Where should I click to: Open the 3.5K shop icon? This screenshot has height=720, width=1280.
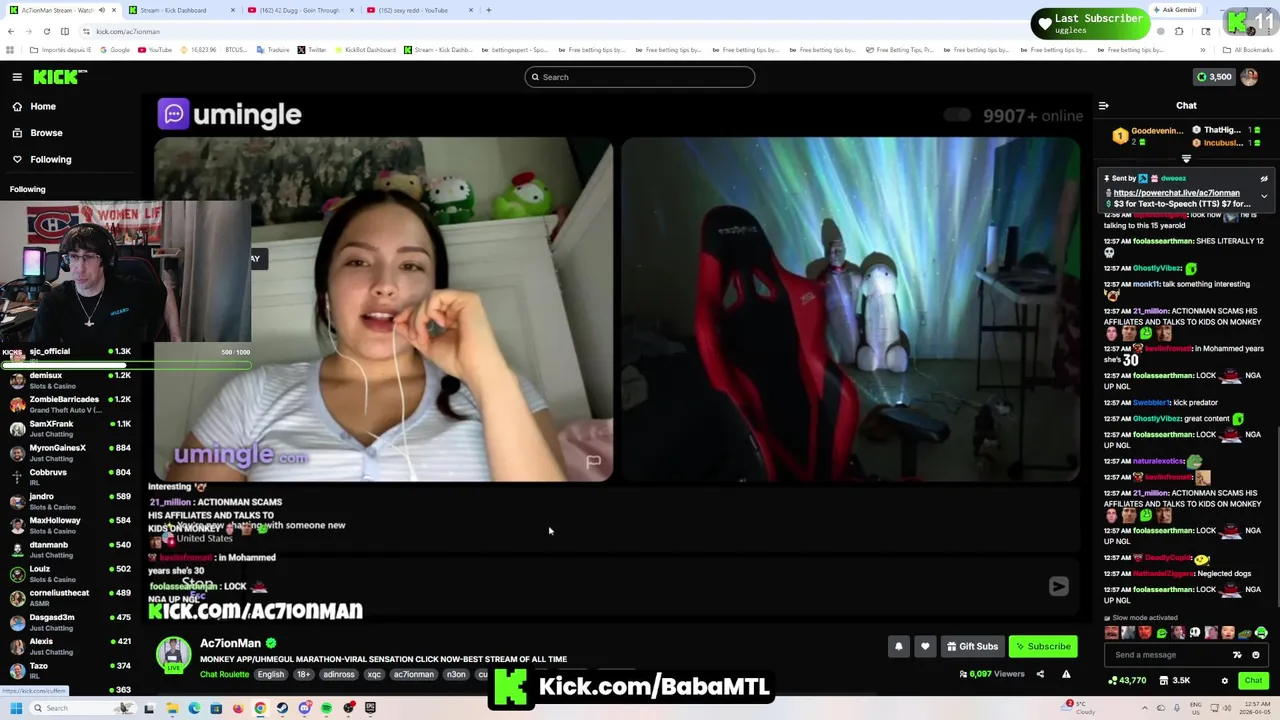(x=1175, y=681)
